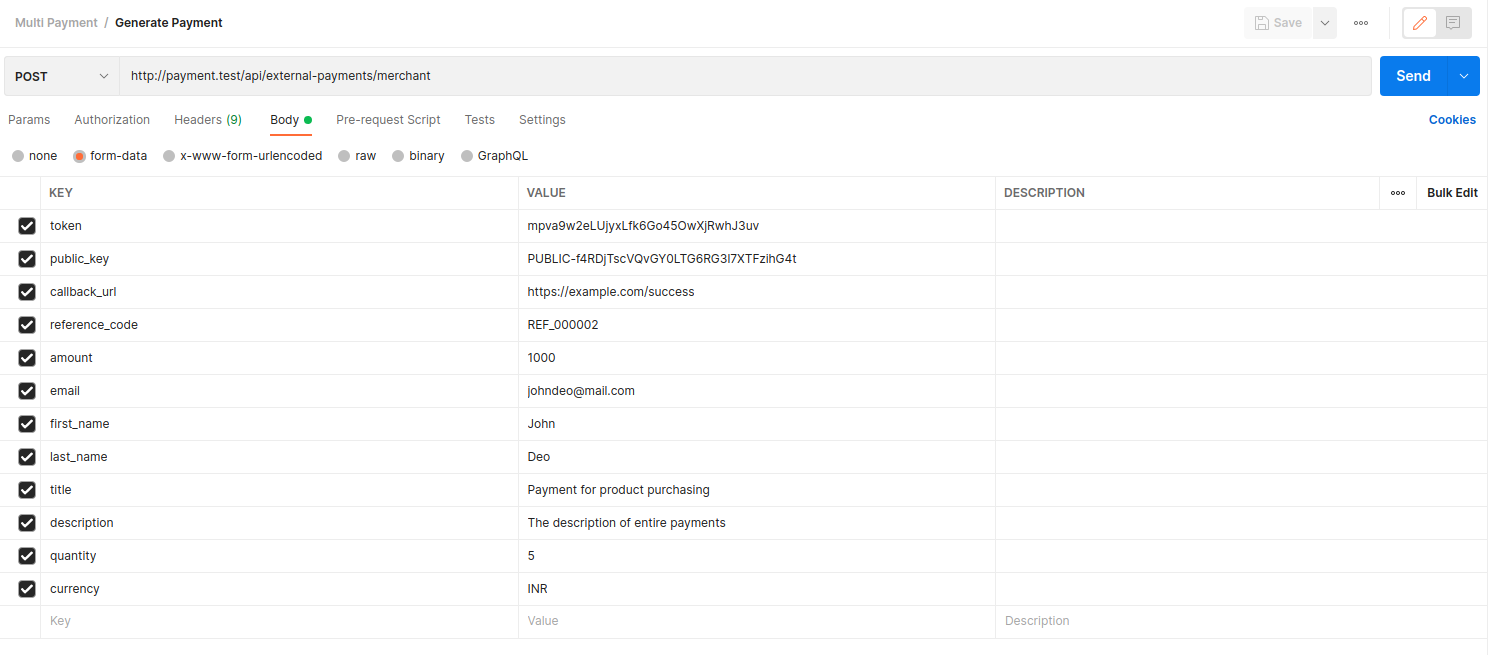
Task: Open the Pre-request Script tab
Action: coord(388,120)
